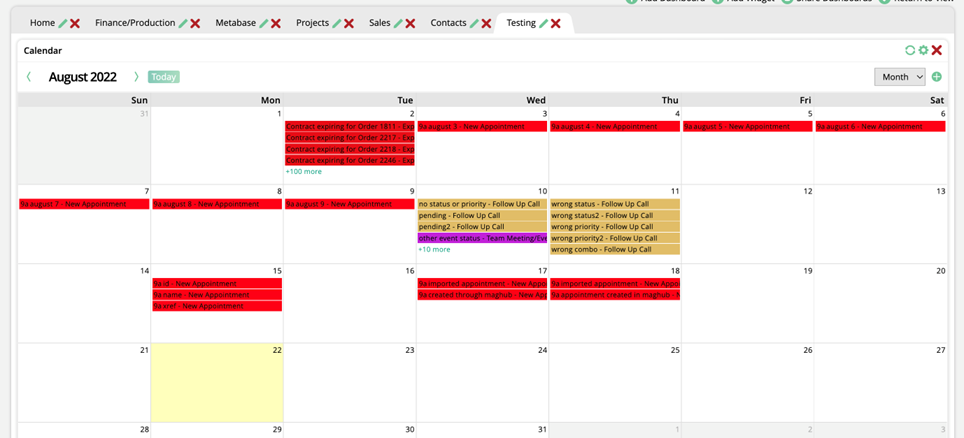This screenshot has width=964, height=438.
Task: Open '9a imported appointment' event on August 18
Action: (x=615, y=284)
